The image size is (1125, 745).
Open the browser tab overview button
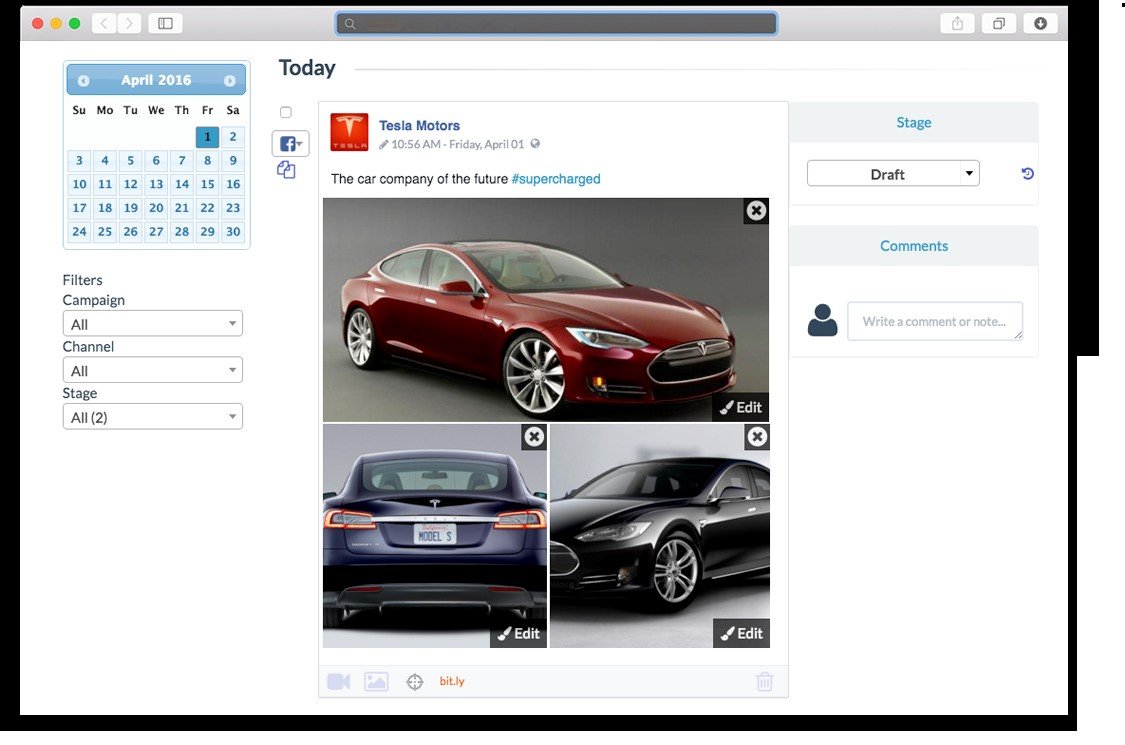click(x=999, y=23)
